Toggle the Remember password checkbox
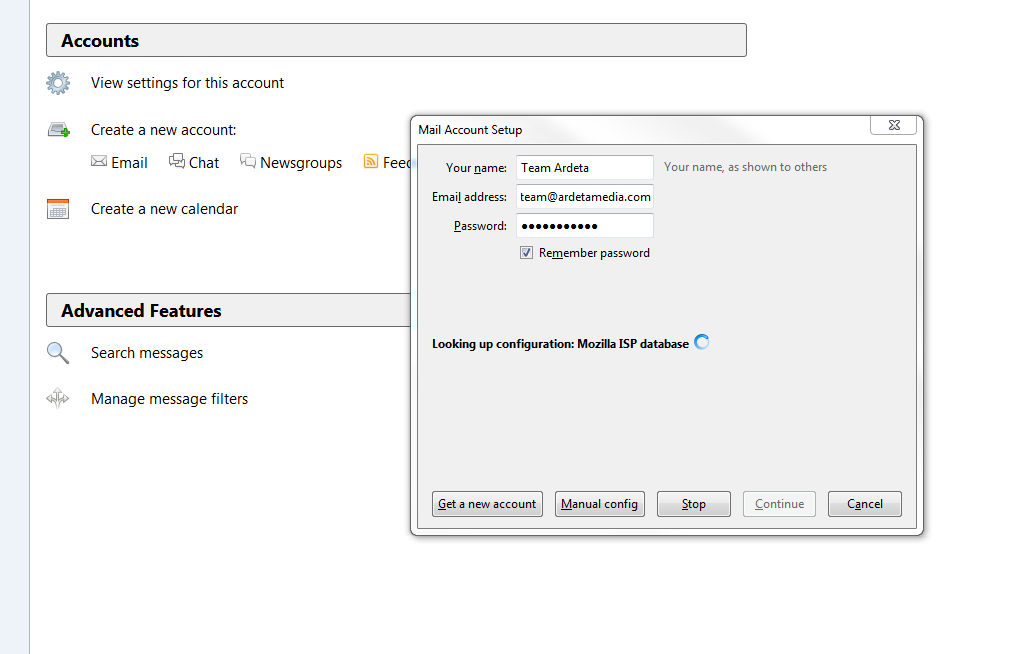 [526, 253]
